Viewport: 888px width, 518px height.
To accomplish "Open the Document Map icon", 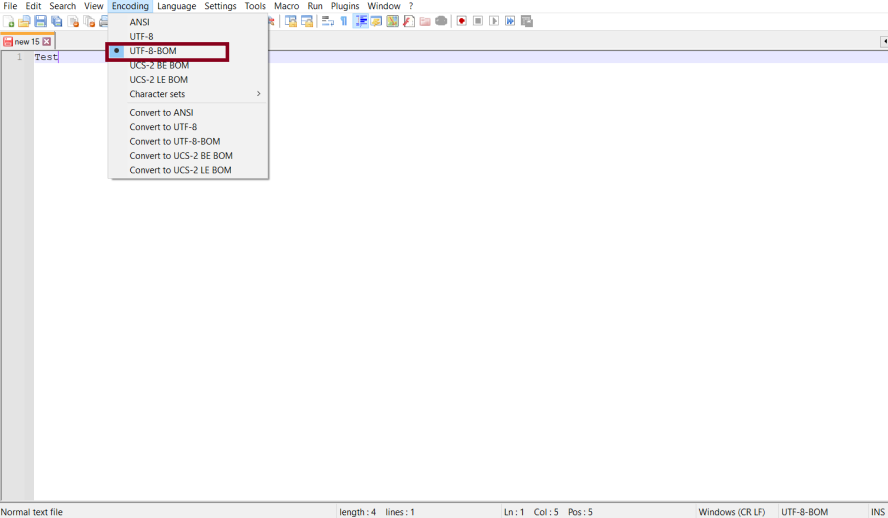I will pyautogui.click(x=392, y=21).
